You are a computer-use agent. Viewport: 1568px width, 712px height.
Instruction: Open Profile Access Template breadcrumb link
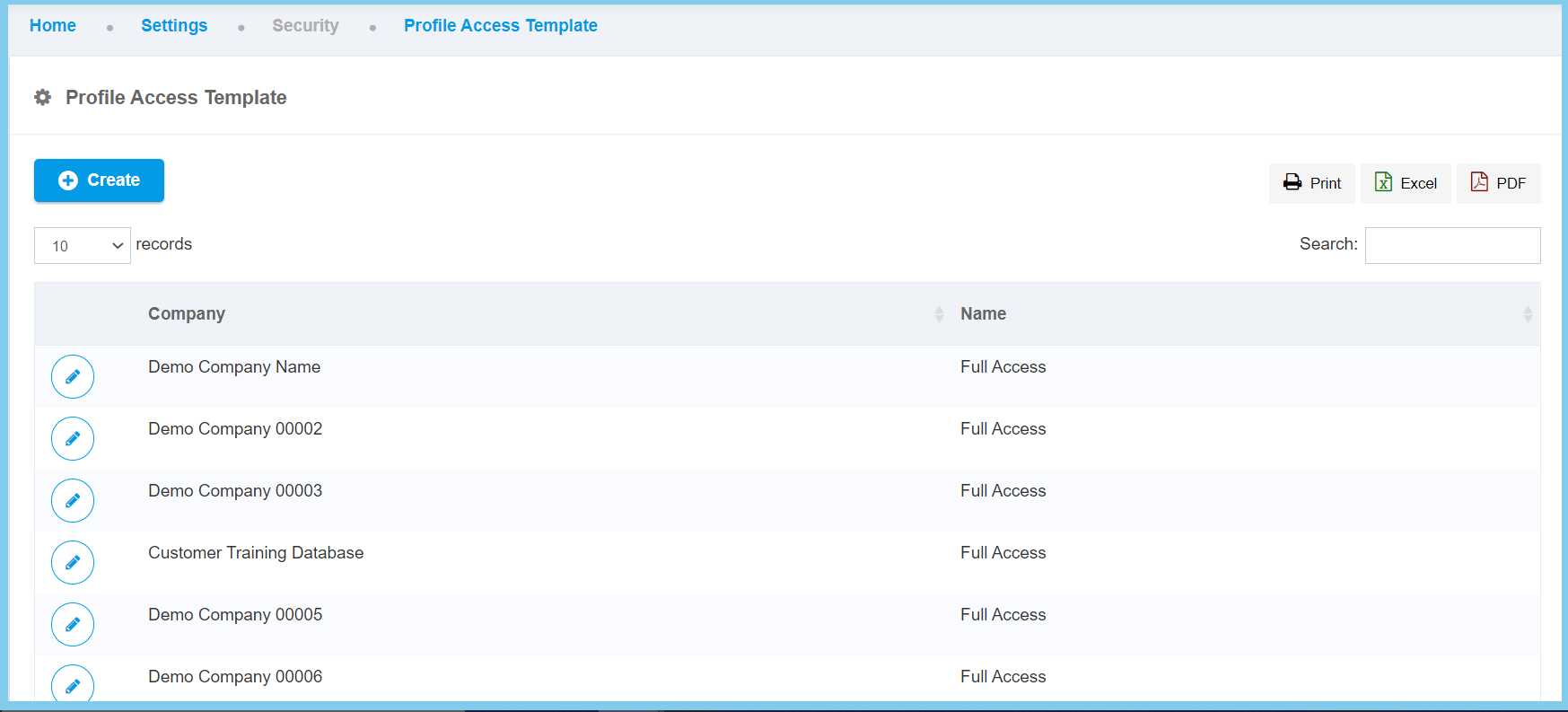[500, 26]
